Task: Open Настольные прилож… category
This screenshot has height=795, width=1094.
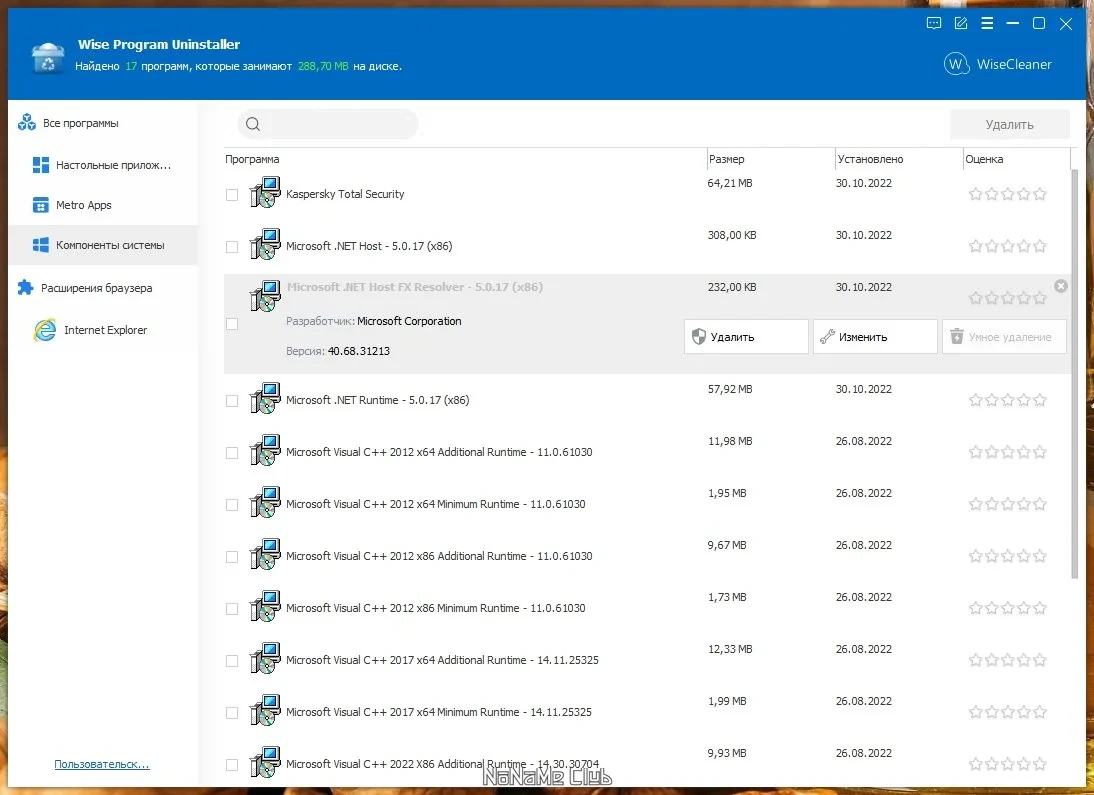Action: point(103,165)
